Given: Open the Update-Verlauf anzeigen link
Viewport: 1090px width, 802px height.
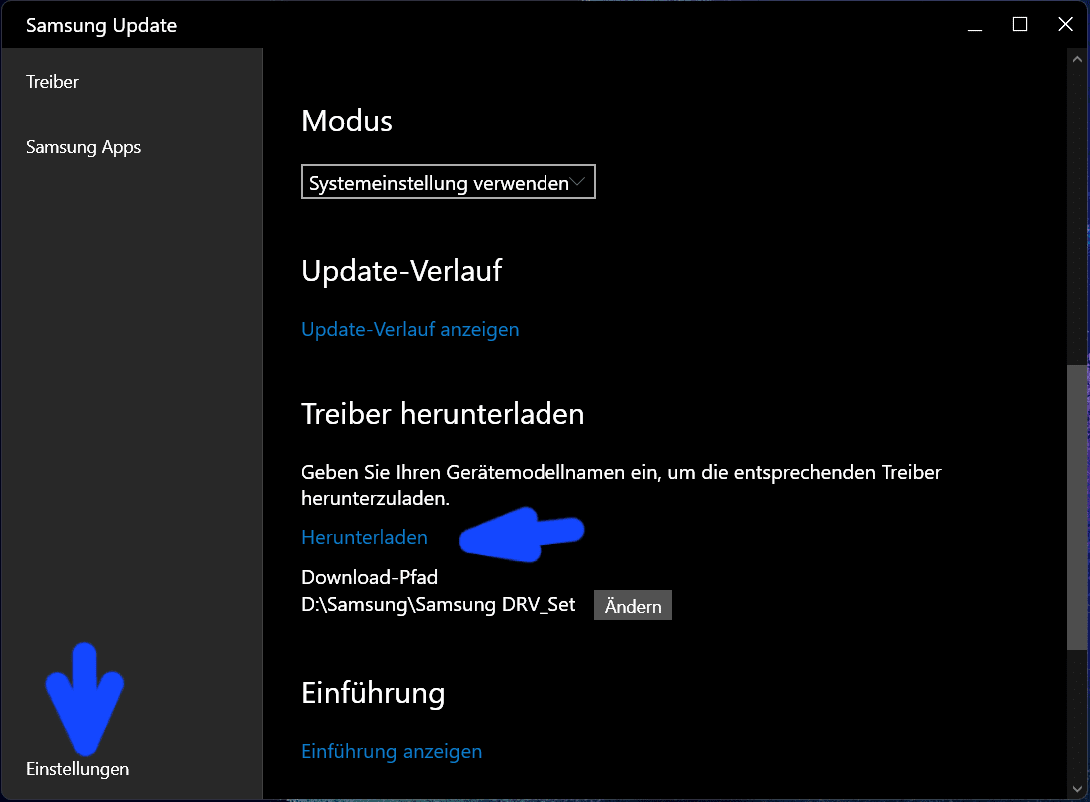Looking at the screenshot, I should click(x=410, y=329).
